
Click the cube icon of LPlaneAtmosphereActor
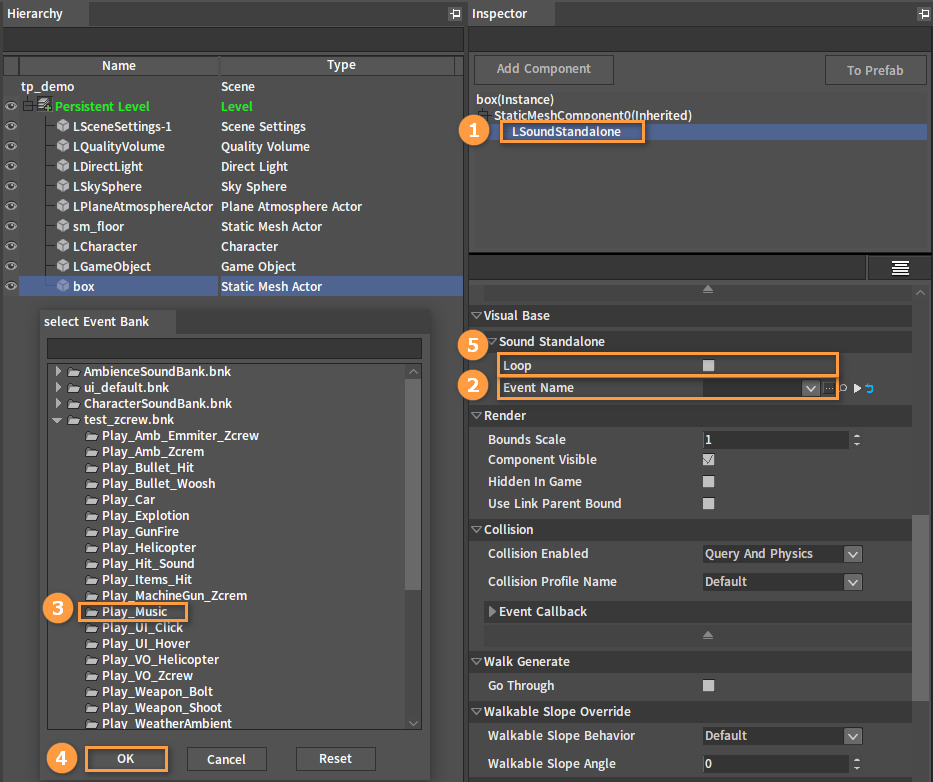point(62,206)
